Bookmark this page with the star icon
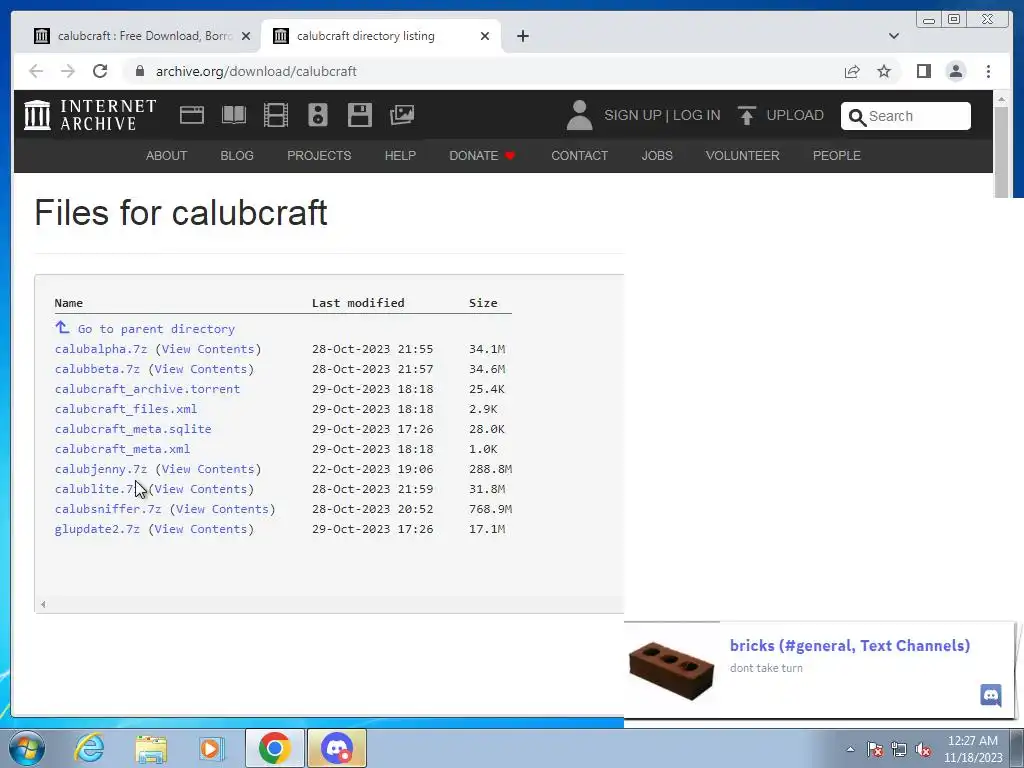 (x=884, y=71)
